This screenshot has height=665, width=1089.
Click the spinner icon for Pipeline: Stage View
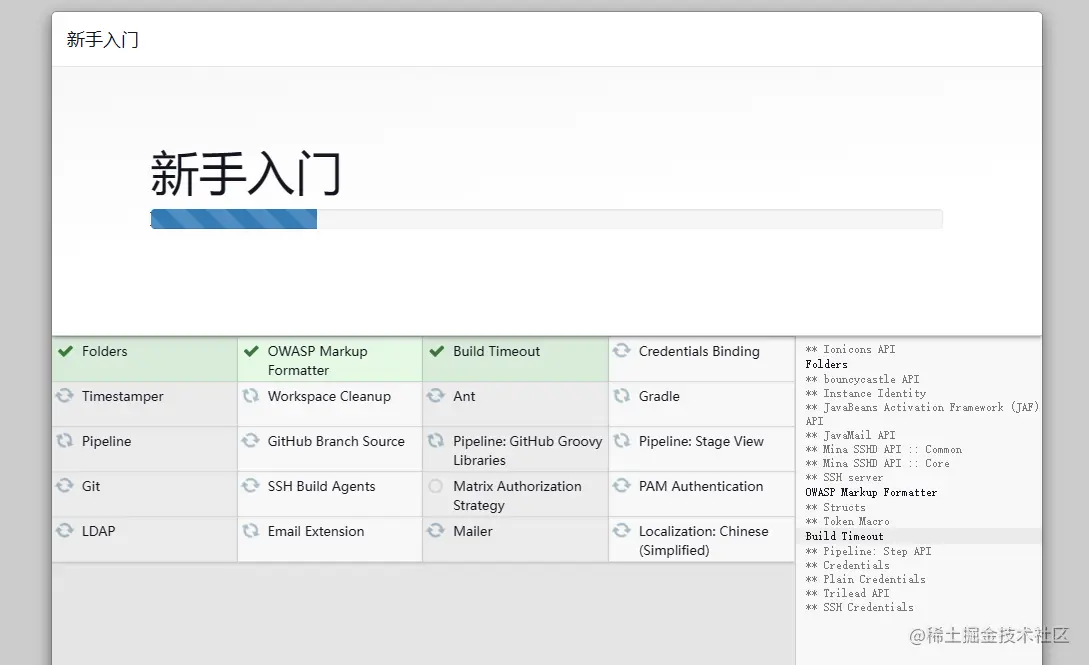point(622,441)
